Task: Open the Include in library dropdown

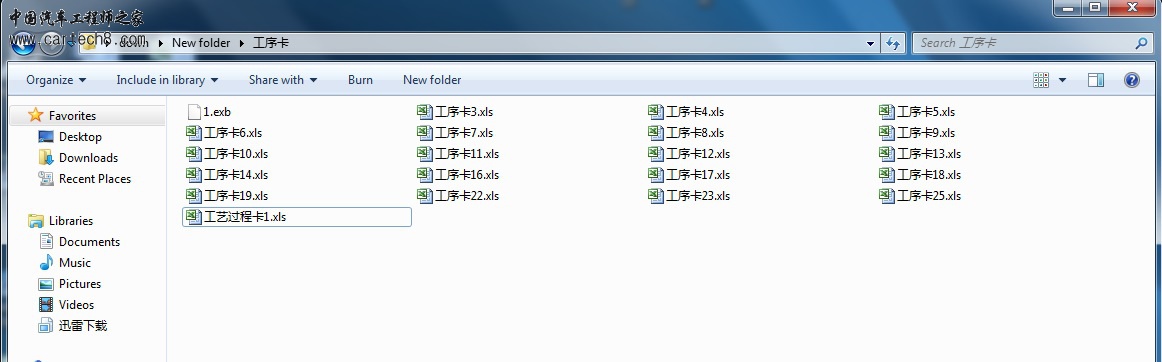Action: coord(167,79)
